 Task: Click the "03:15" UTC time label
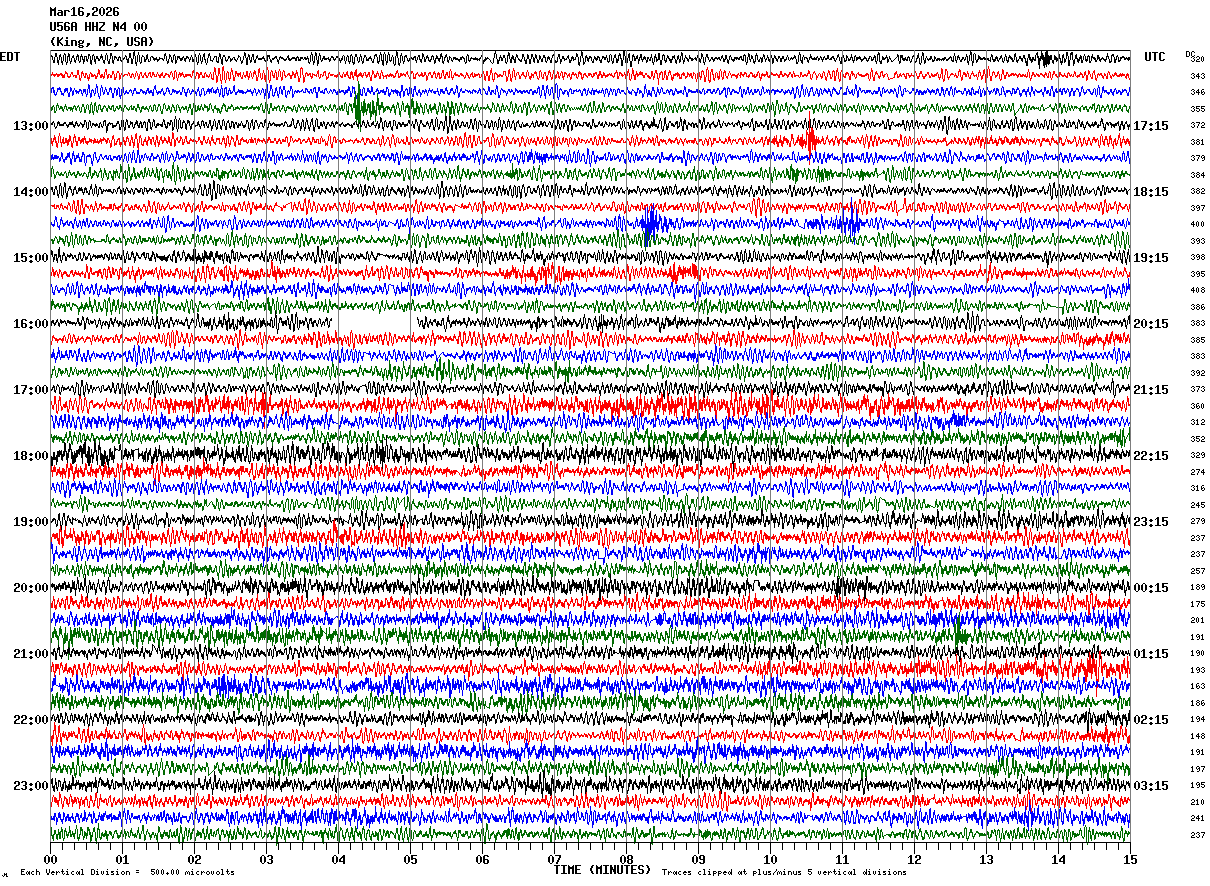click(1151, 785)
